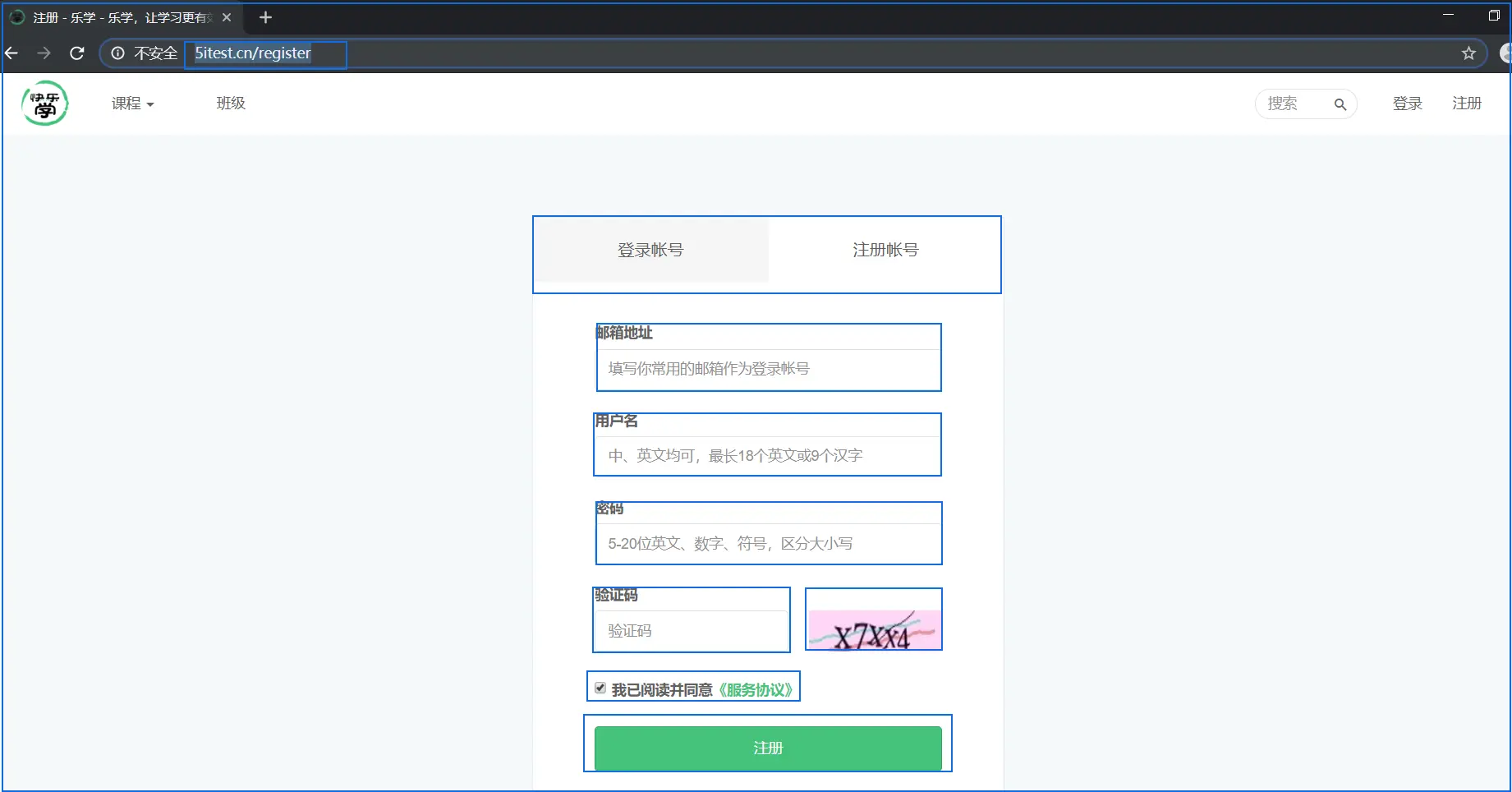Click the 乐学 site logo

point(44,103)
